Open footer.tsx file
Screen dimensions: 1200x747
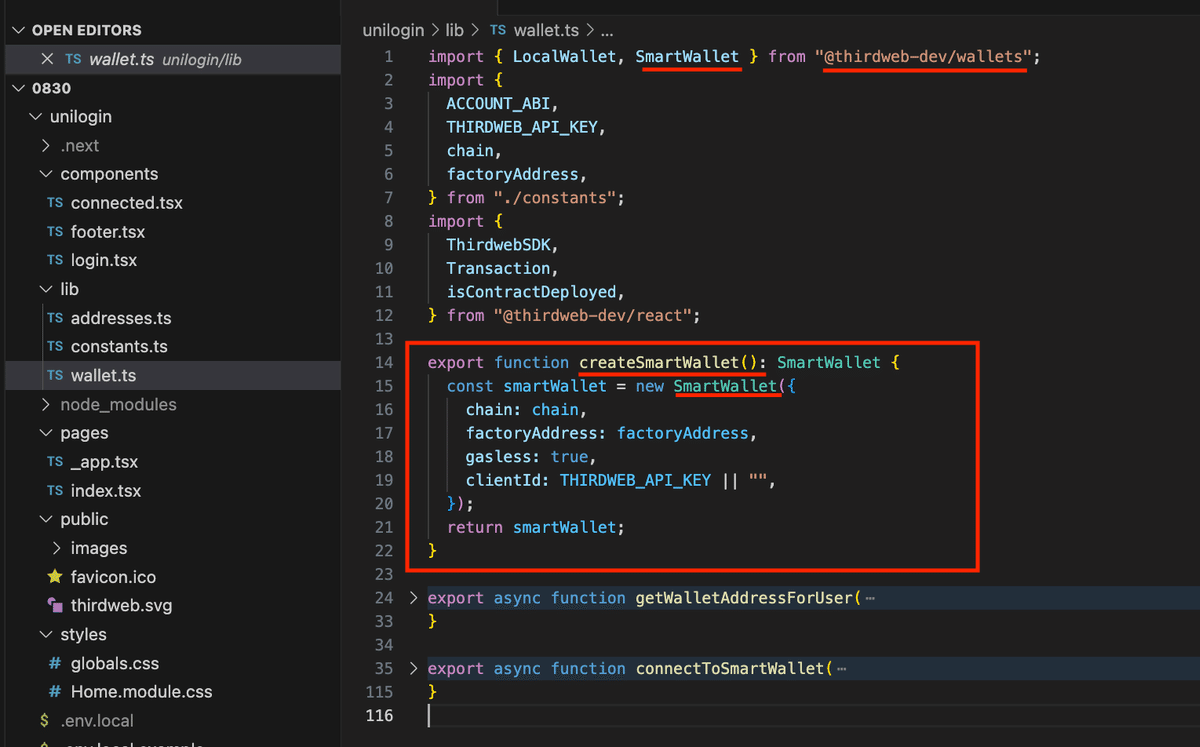tap(108, 231)
